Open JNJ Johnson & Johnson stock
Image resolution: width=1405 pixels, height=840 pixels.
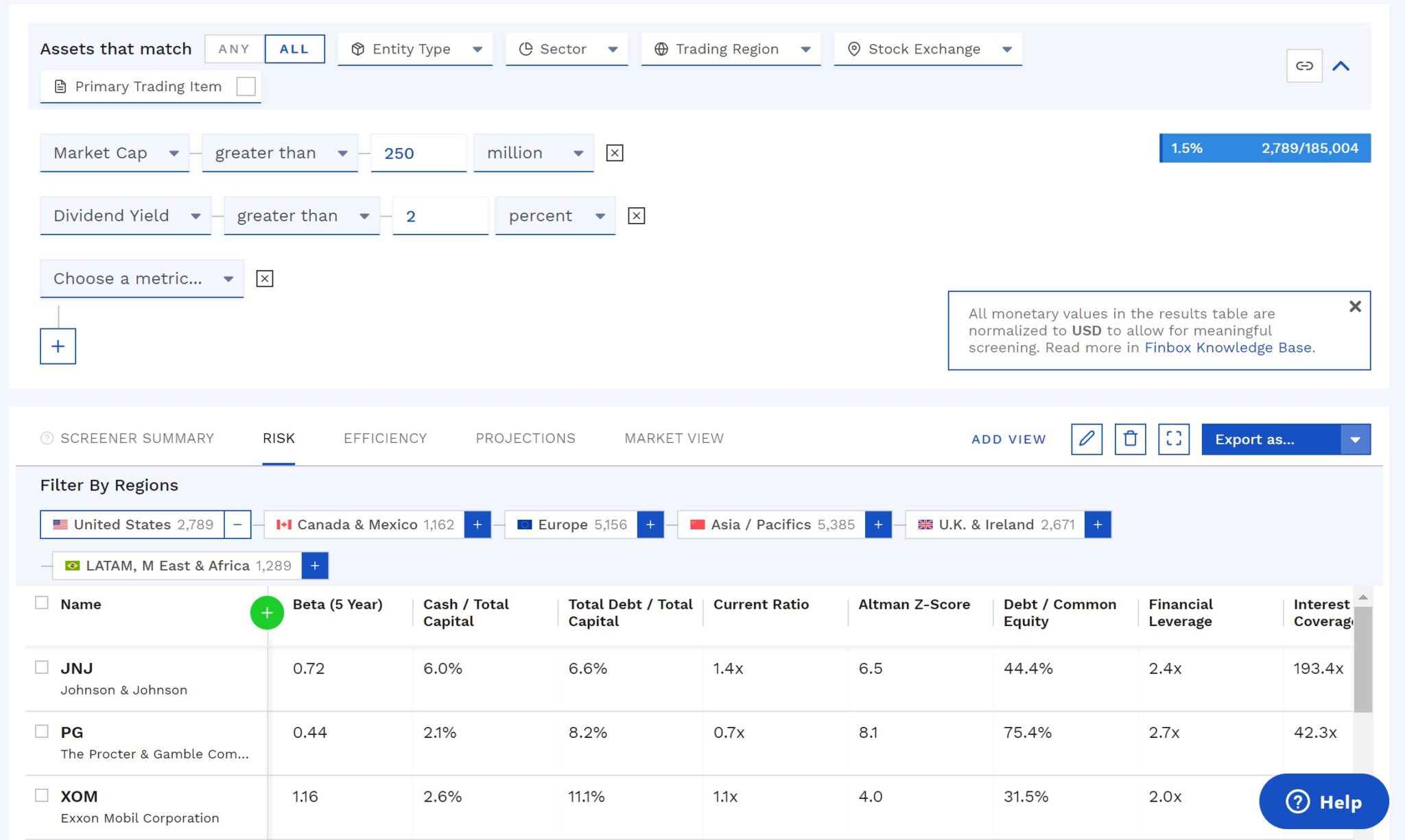[x=123, y=678]
